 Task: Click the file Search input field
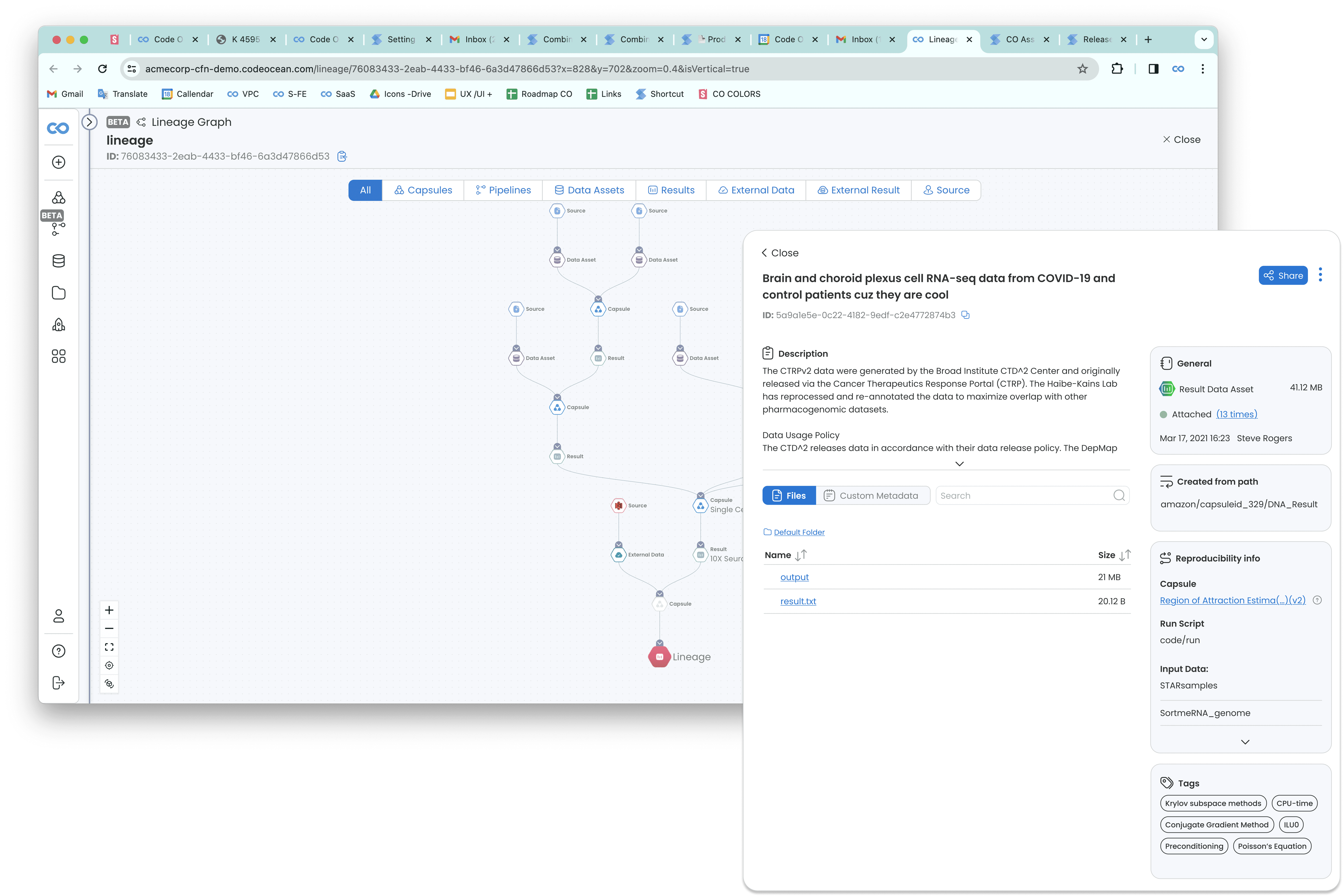click(x=1023, y=495)
